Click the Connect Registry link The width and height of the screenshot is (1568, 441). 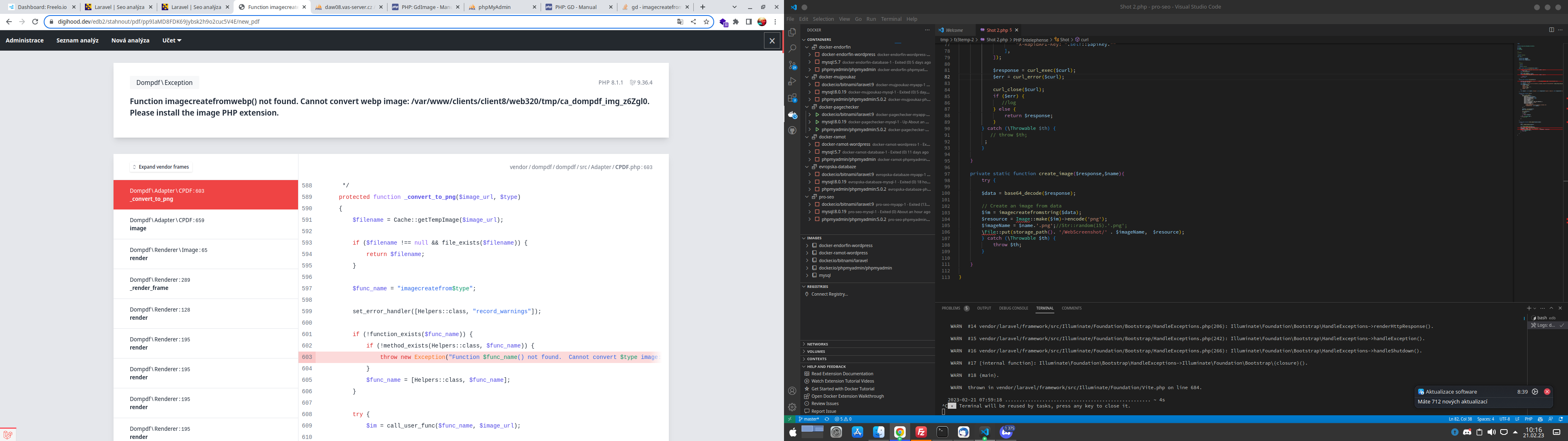[829, 294]
